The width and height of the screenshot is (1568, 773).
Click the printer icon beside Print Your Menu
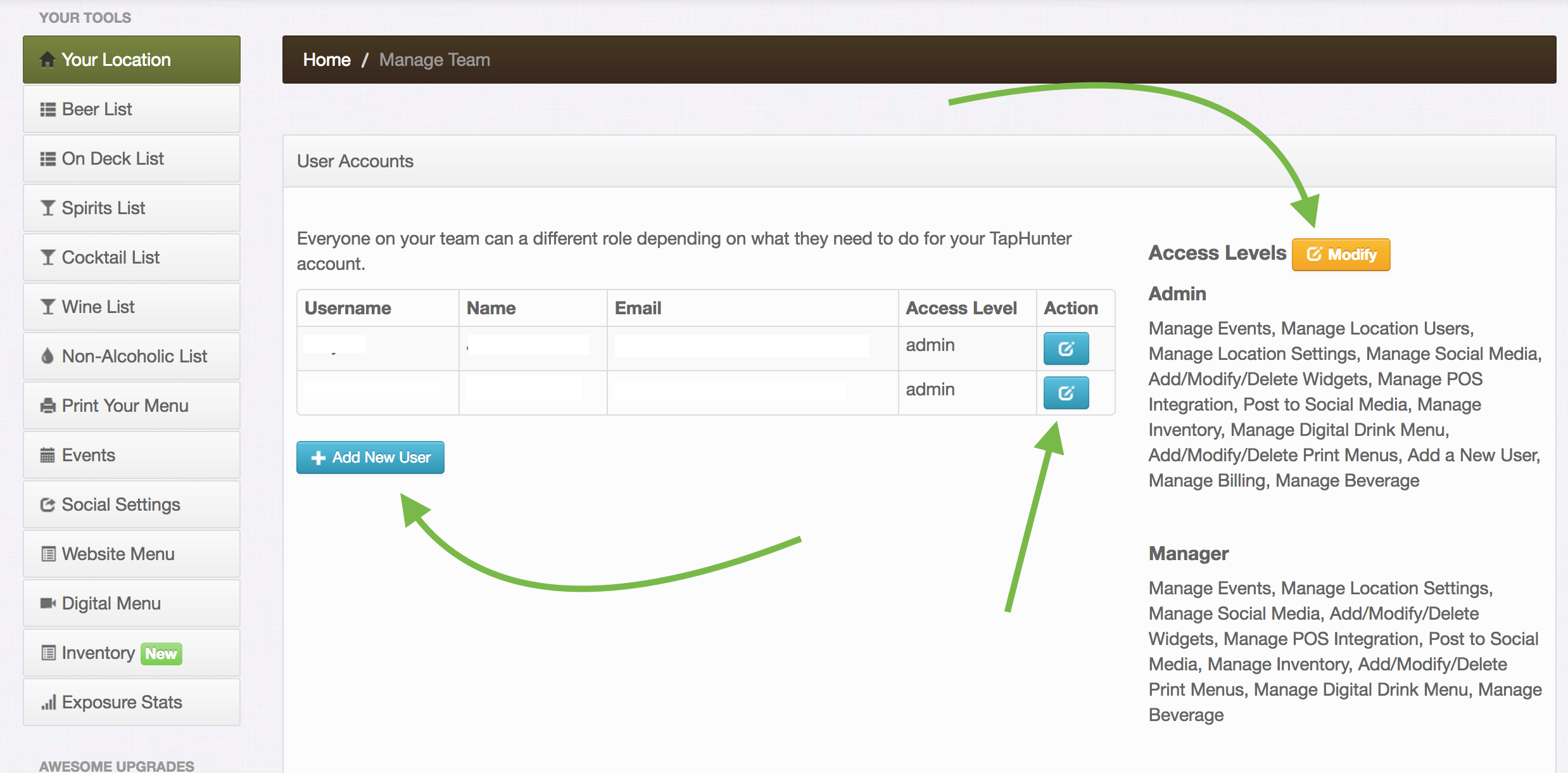pos(47,406)
